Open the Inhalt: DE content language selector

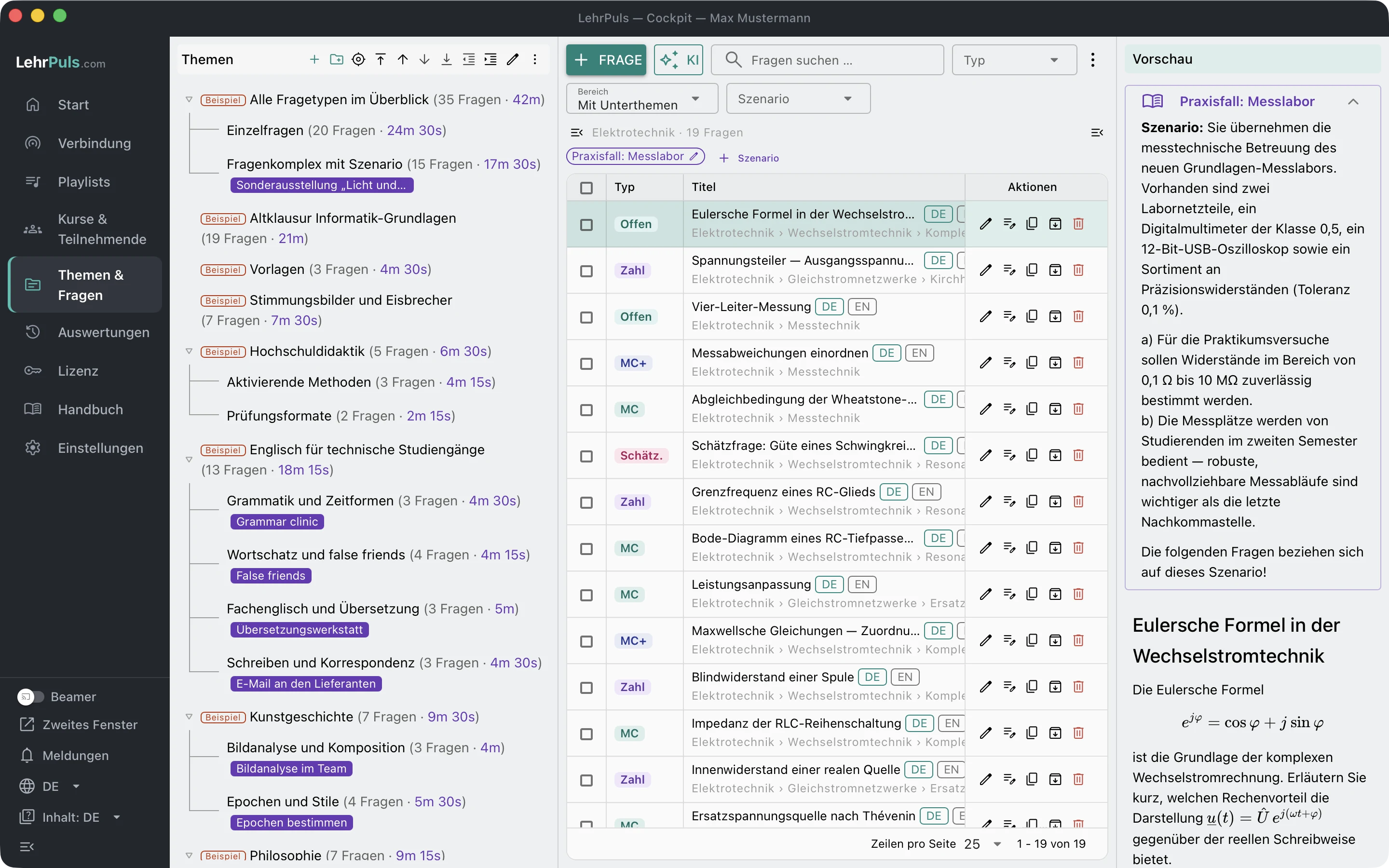(x=70, y=817)
